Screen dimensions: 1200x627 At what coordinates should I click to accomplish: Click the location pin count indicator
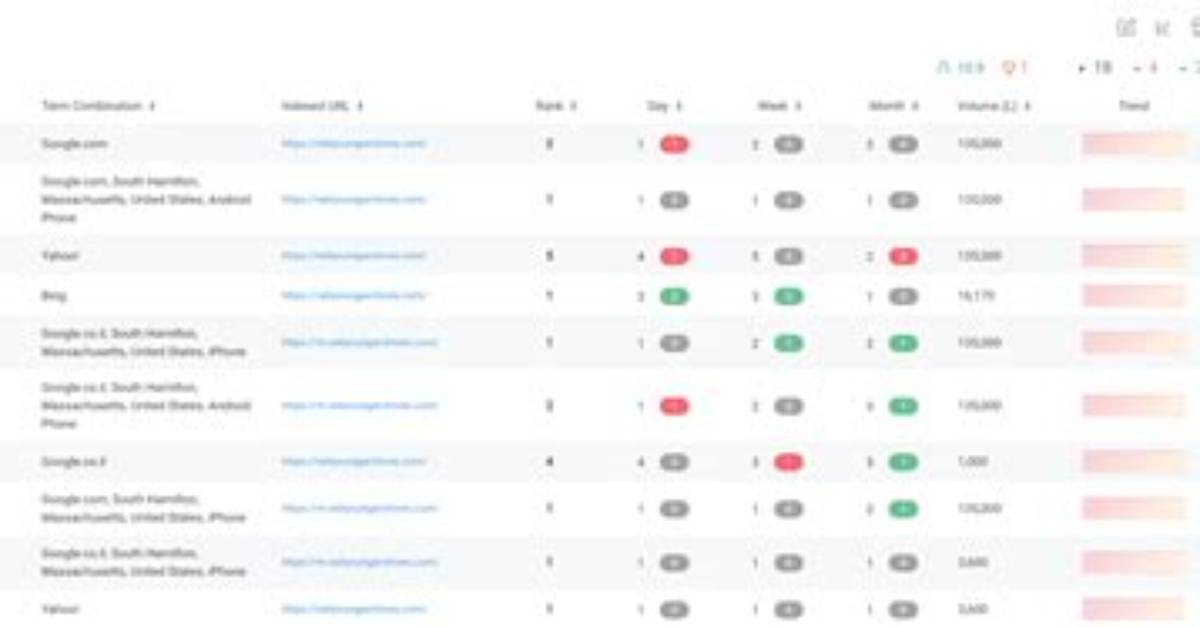1015,68
